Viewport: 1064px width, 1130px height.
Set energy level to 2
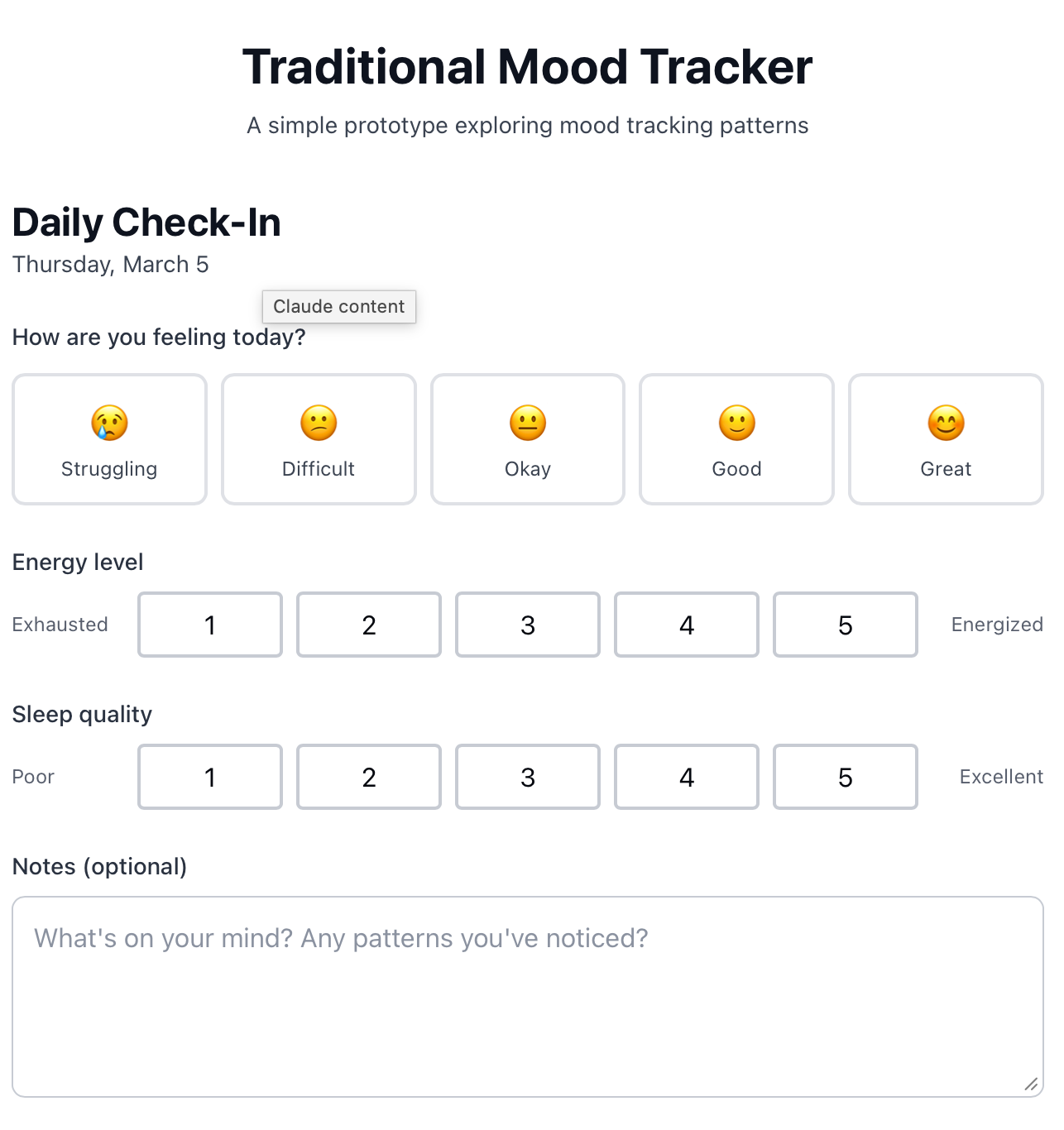click(369, 625)
